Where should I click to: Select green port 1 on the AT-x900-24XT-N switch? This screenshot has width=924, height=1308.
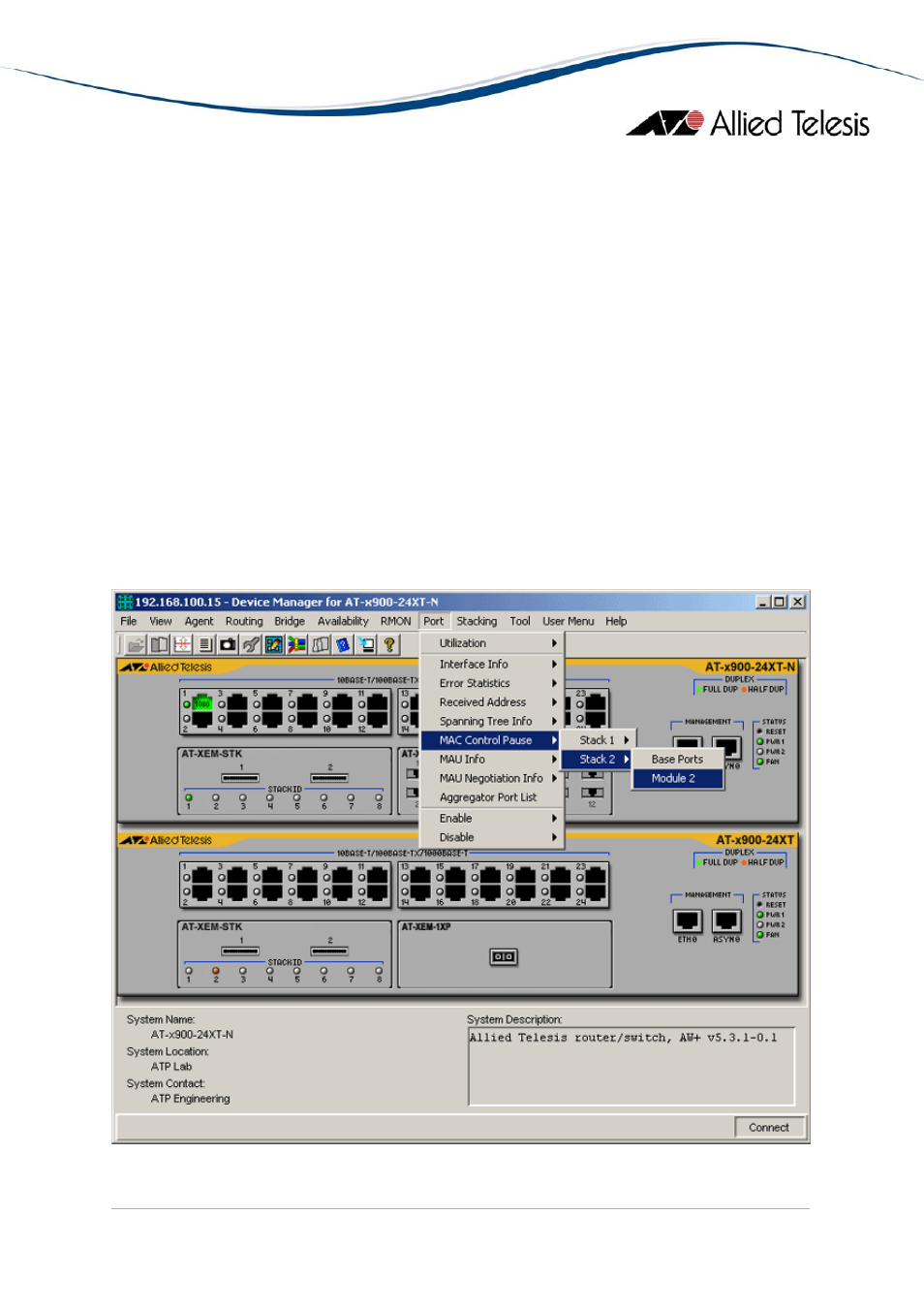coord(201,703)
